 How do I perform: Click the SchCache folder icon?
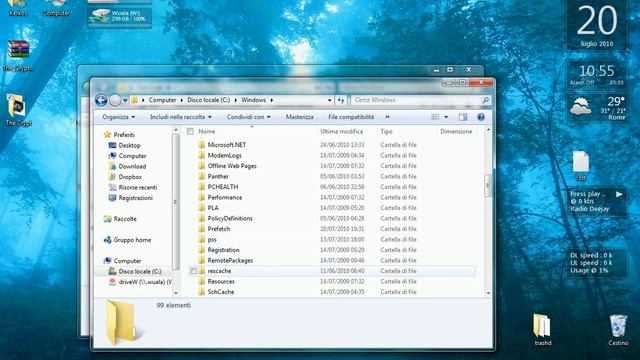(x=201, y=292)
